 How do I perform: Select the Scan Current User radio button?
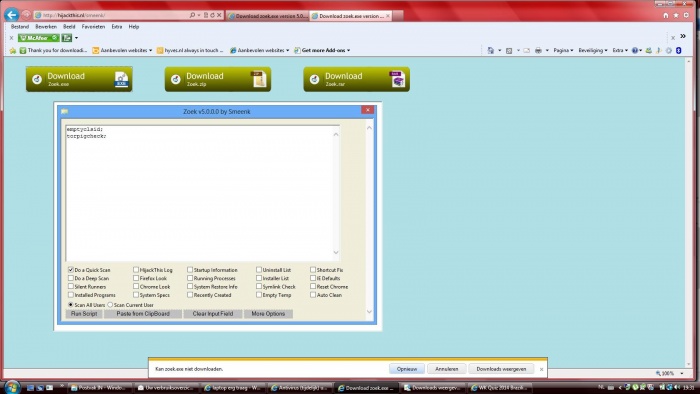coord(110,305)
